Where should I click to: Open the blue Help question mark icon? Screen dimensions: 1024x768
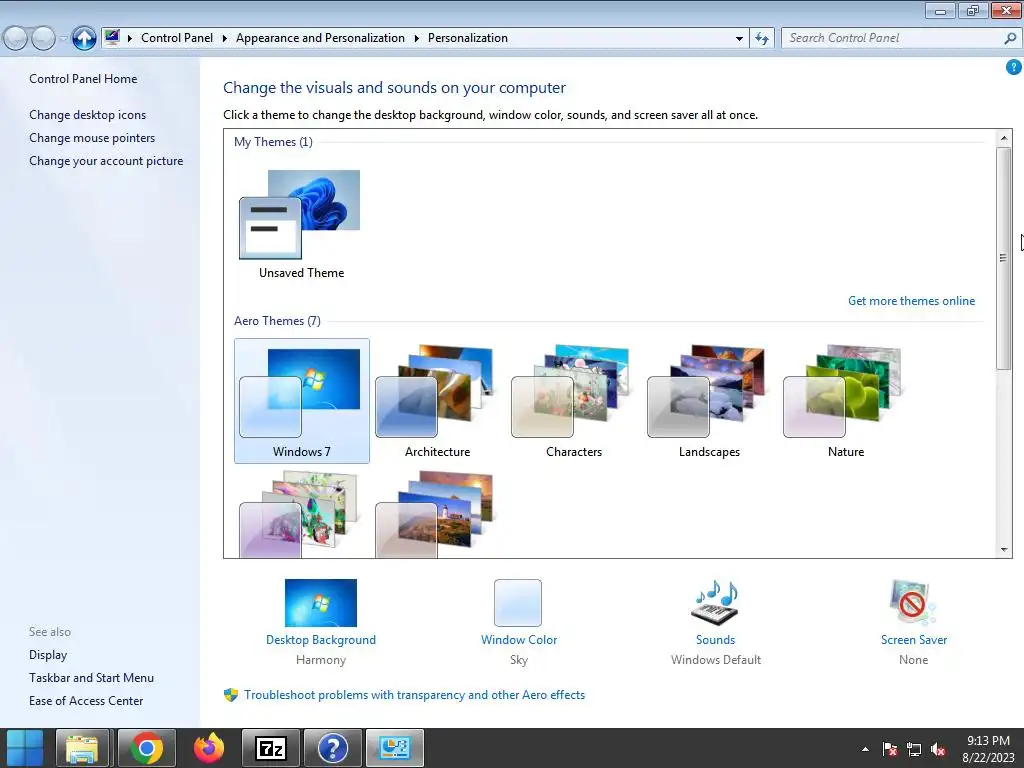click(1014, 67)
